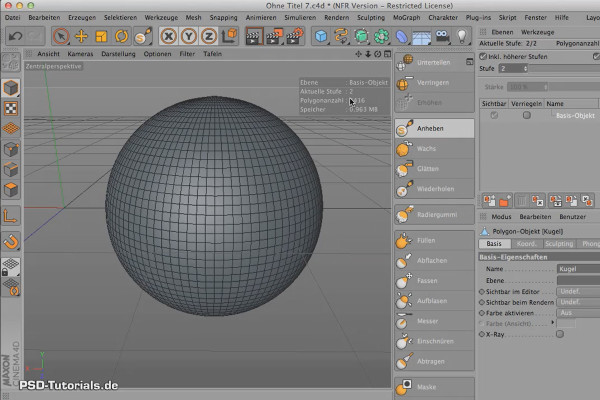Open the Sculpting menu
Screen dimensions: 600x400
pos(371,18)
